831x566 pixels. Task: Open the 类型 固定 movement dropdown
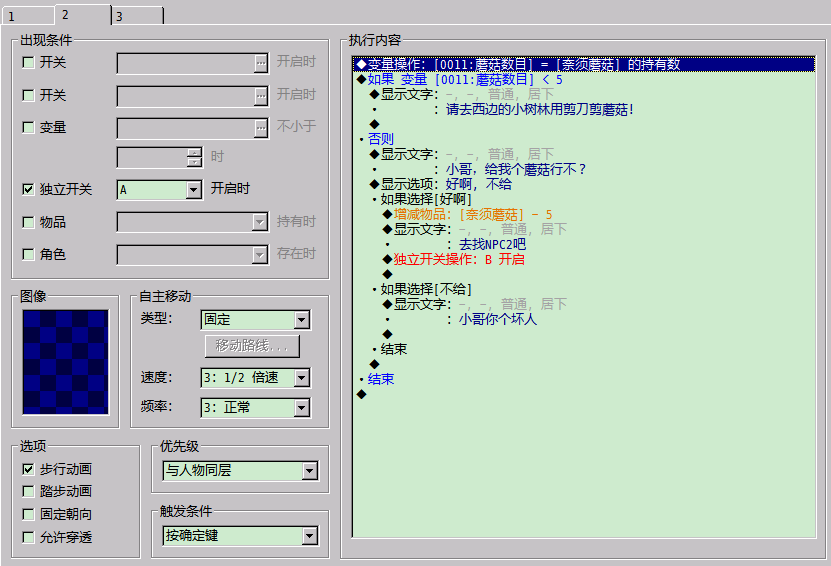coord(302,320)
